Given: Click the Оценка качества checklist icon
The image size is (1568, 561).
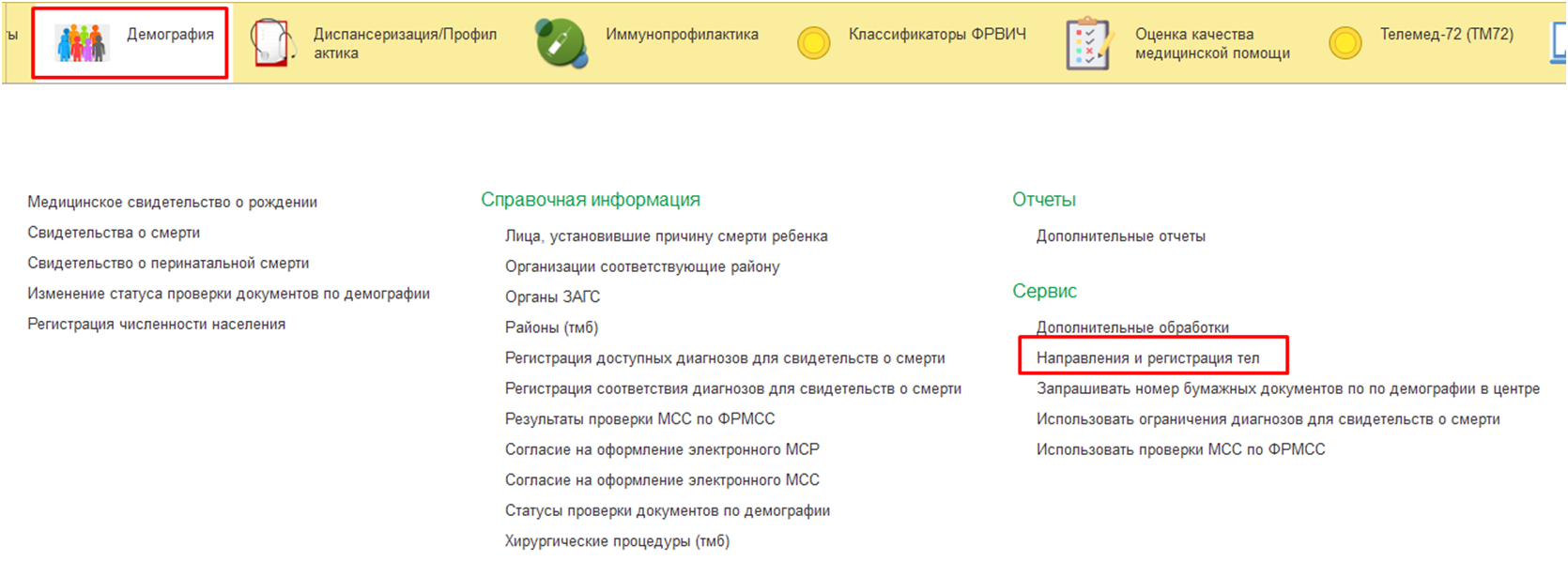Looking at the screenshot, I should pos(1089,43).
